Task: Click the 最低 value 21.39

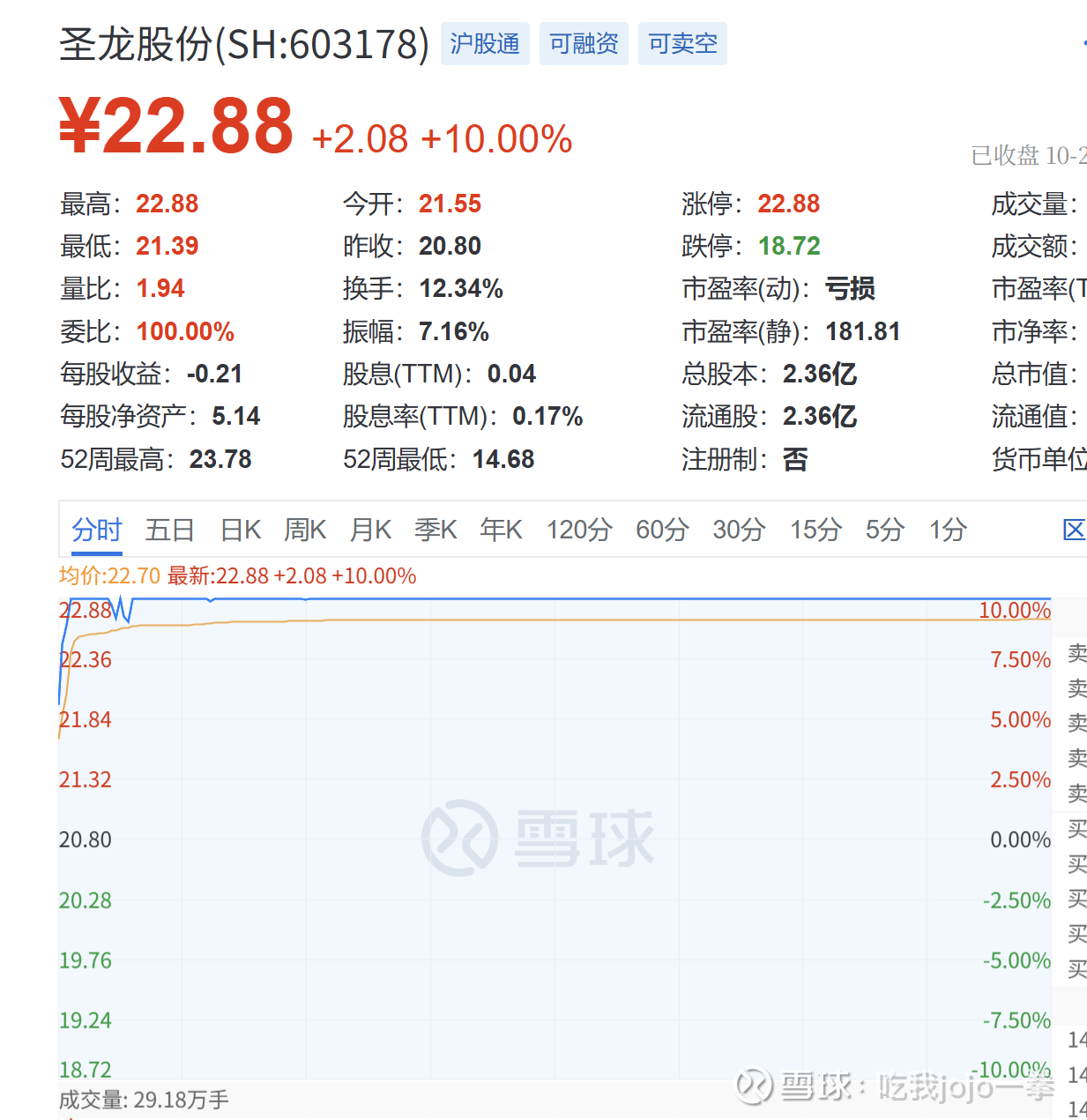Action: click(x=167, y=246)
